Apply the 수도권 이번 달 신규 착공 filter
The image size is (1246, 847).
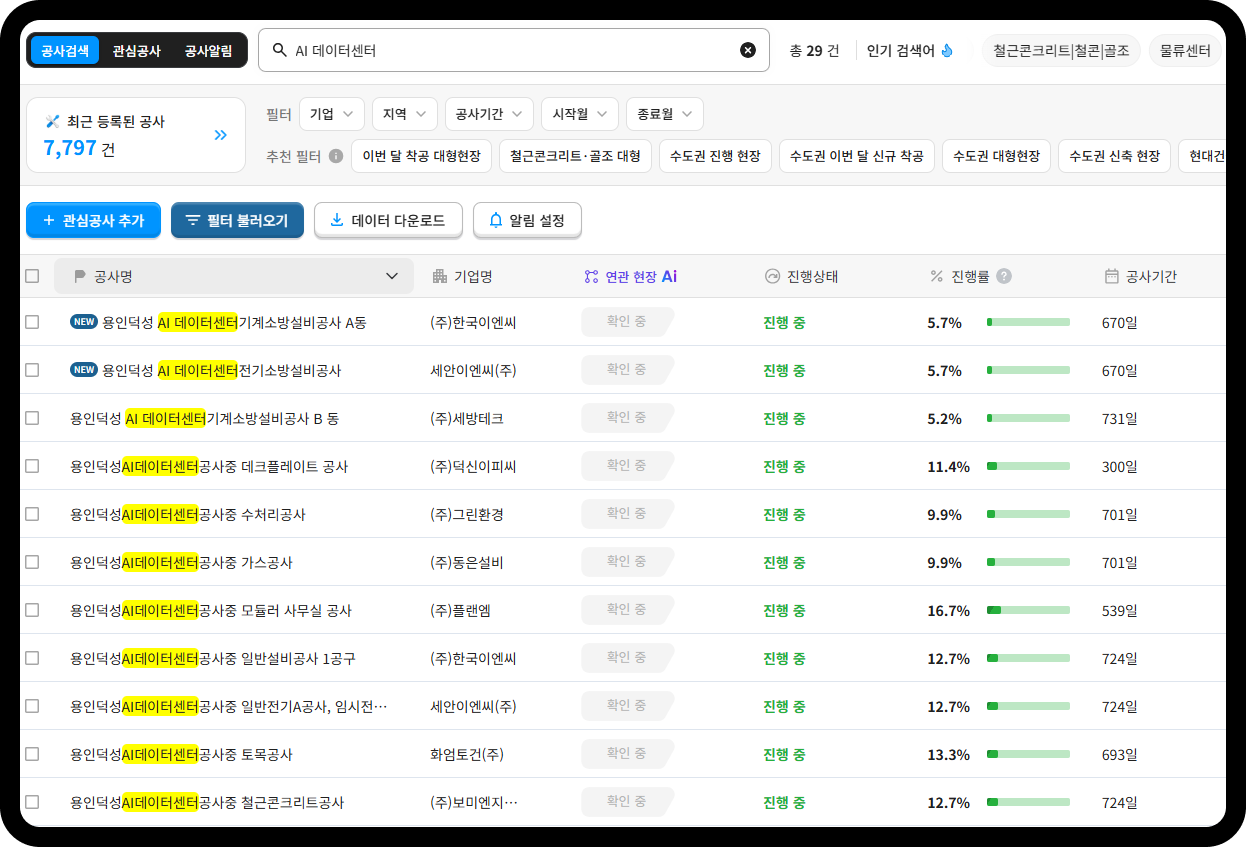pyautogui.click(x=857, y=156)
